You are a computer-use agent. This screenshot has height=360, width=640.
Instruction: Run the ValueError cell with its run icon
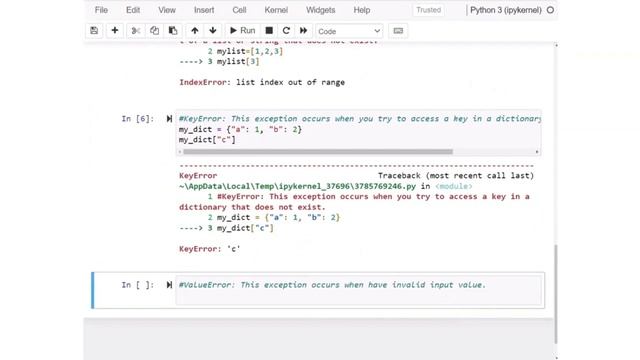[x=169, y=285]
